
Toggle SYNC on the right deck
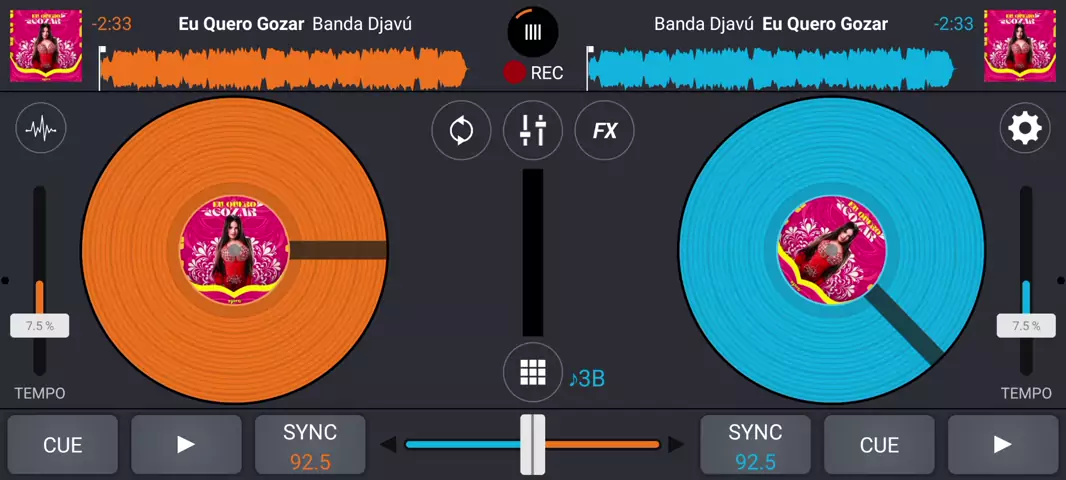pyautogui.click(x=755, y=445)
